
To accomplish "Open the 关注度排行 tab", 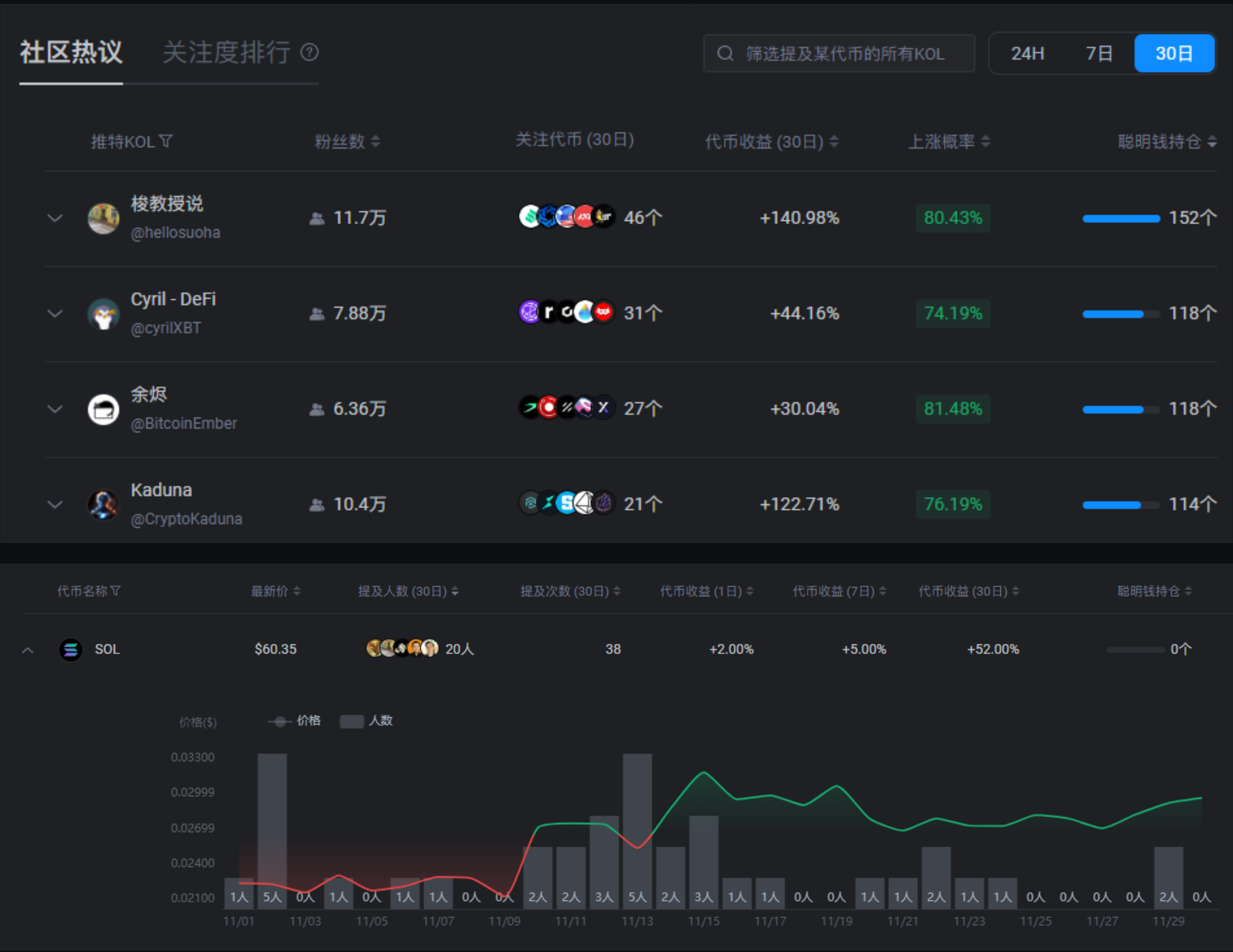I will (x=226, y=53).
